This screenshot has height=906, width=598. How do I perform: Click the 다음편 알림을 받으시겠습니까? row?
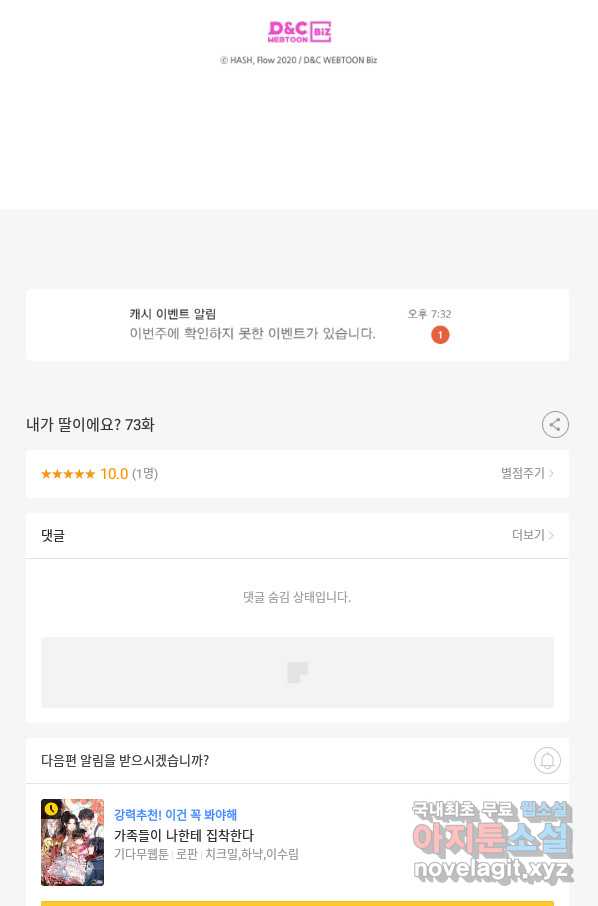pos(298,760)
